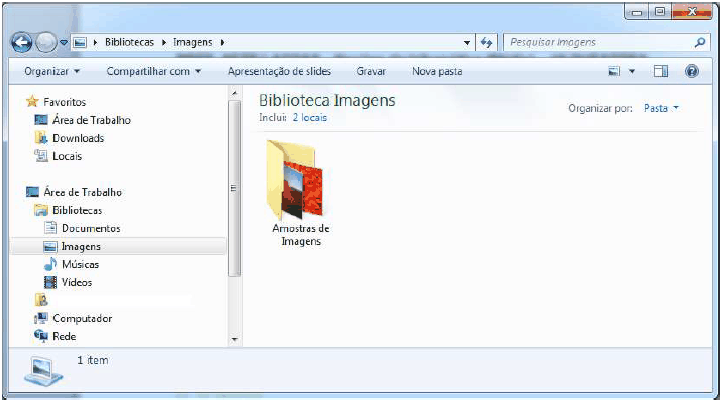Click Gravar in the toolbar

[x=371, y=72]
